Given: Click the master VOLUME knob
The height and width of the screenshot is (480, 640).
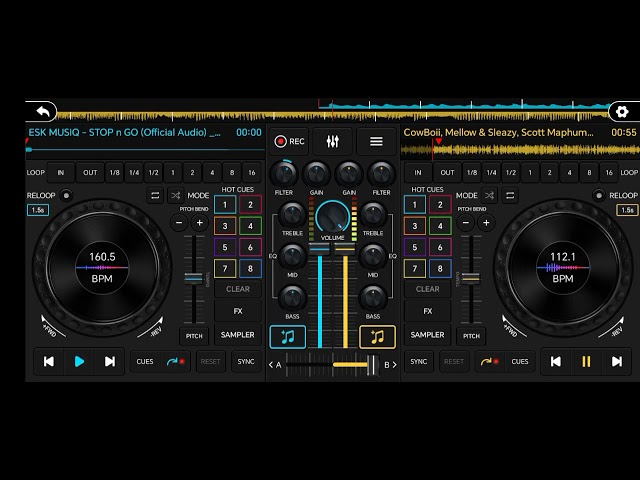Looking at the screenshot, I should (332, 216).
